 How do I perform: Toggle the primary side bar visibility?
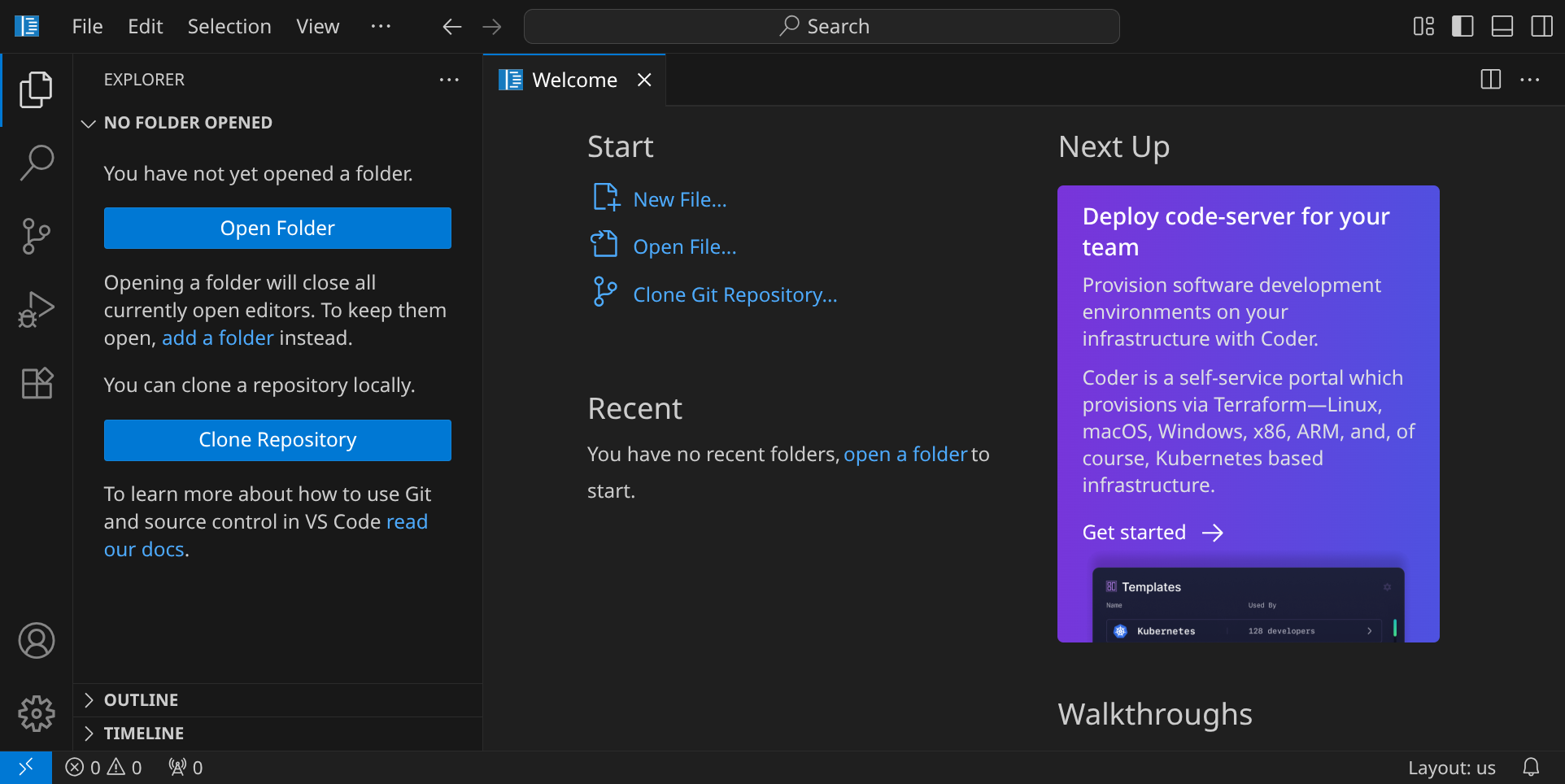(x=1463, y=27)
